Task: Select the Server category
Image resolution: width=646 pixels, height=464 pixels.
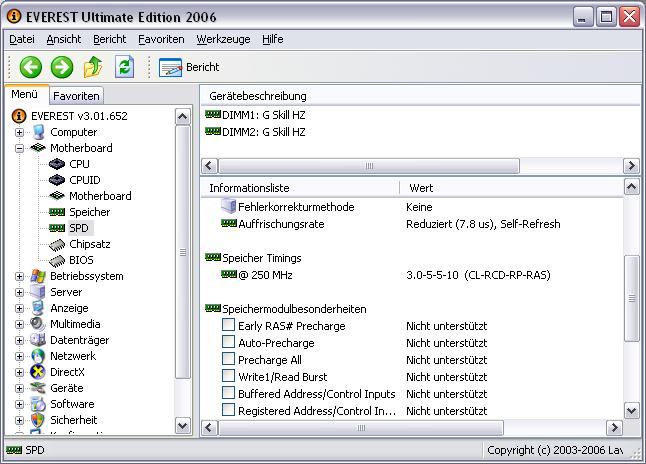Action: [66, 292]
